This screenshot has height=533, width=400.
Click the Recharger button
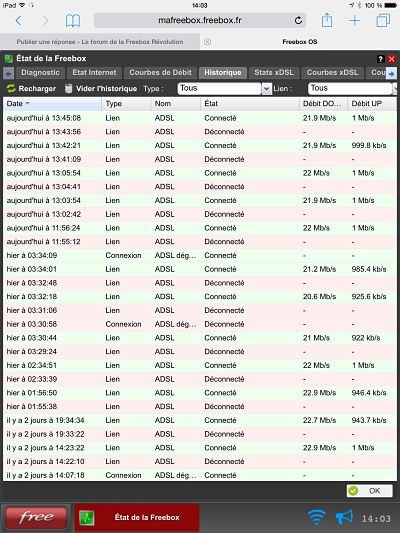point(31,89)
